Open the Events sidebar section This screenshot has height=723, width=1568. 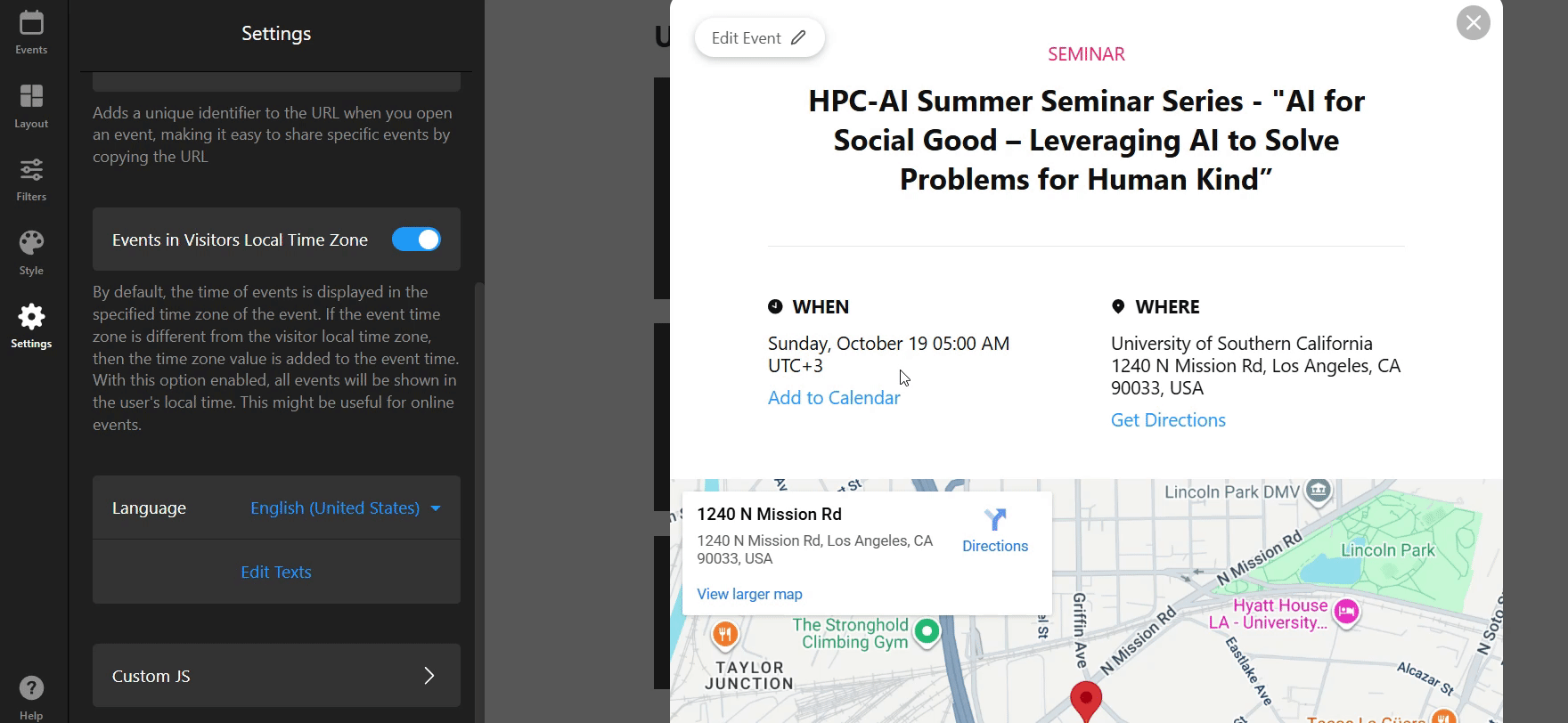point(31,33)
